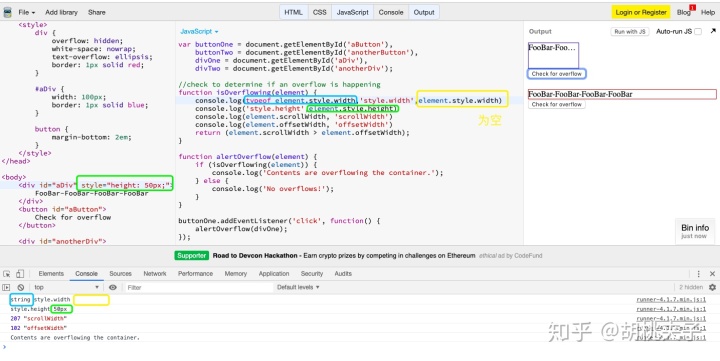Click 'Contents are overflowing the container.' console message

75,338
